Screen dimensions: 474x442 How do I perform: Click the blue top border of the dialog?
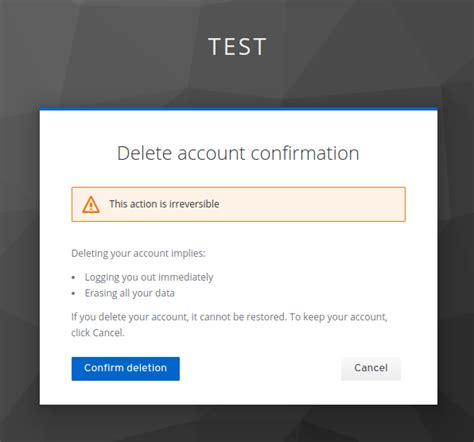pos(238,109)
